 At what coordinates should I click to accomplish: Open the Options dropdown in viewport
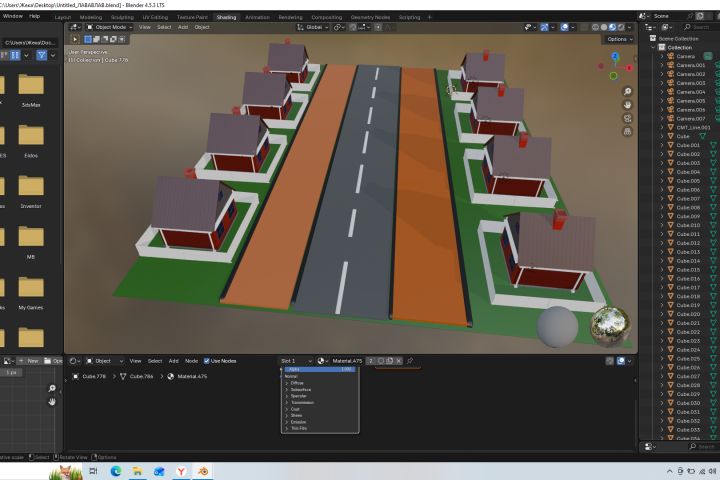click(617, 39)
